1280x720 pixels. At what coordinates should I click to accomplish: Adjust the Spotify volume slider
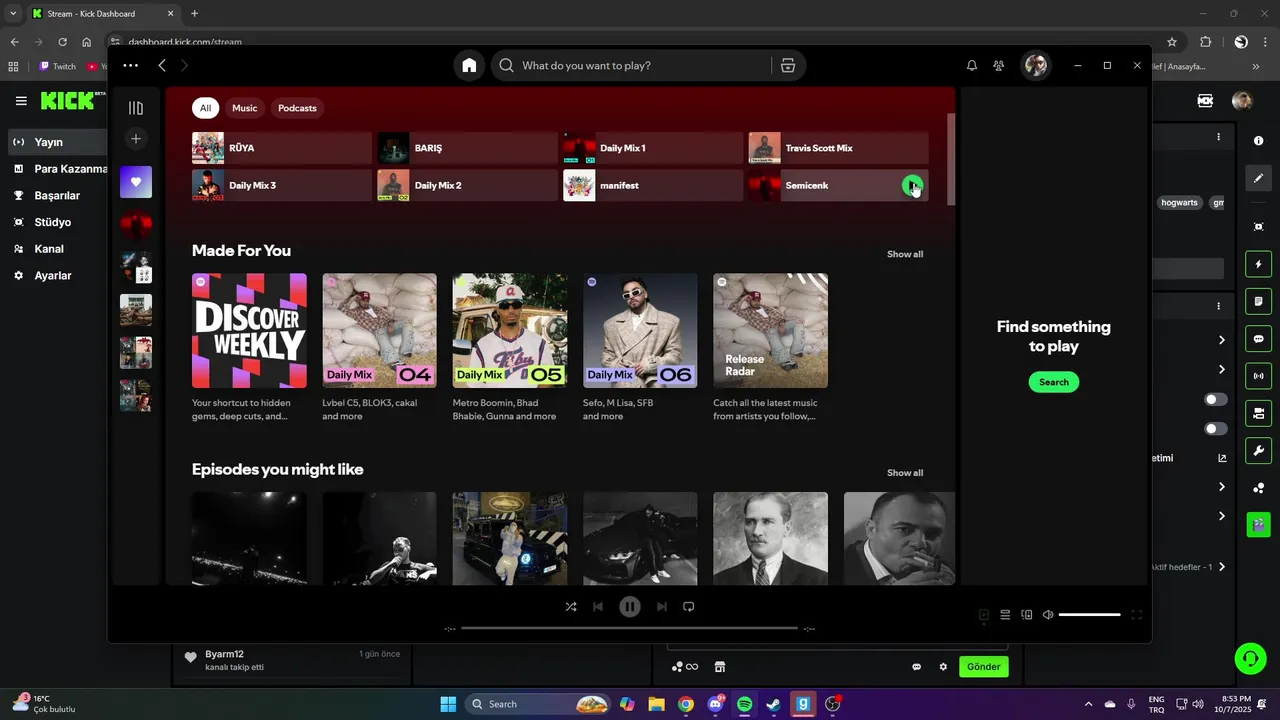pyautogui.click(x=1089, y=615)
